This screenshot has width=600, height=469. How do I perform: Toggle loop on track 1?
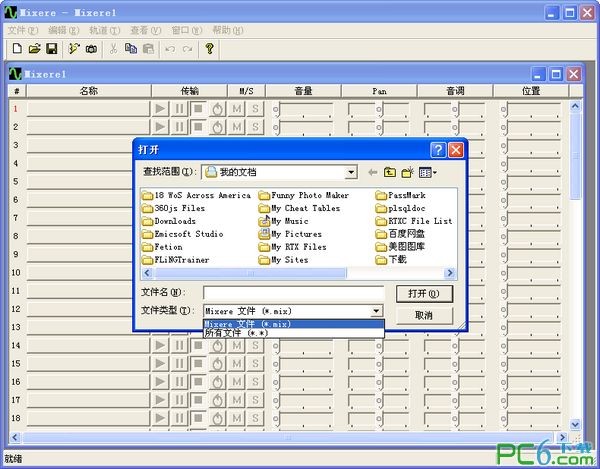217,109
